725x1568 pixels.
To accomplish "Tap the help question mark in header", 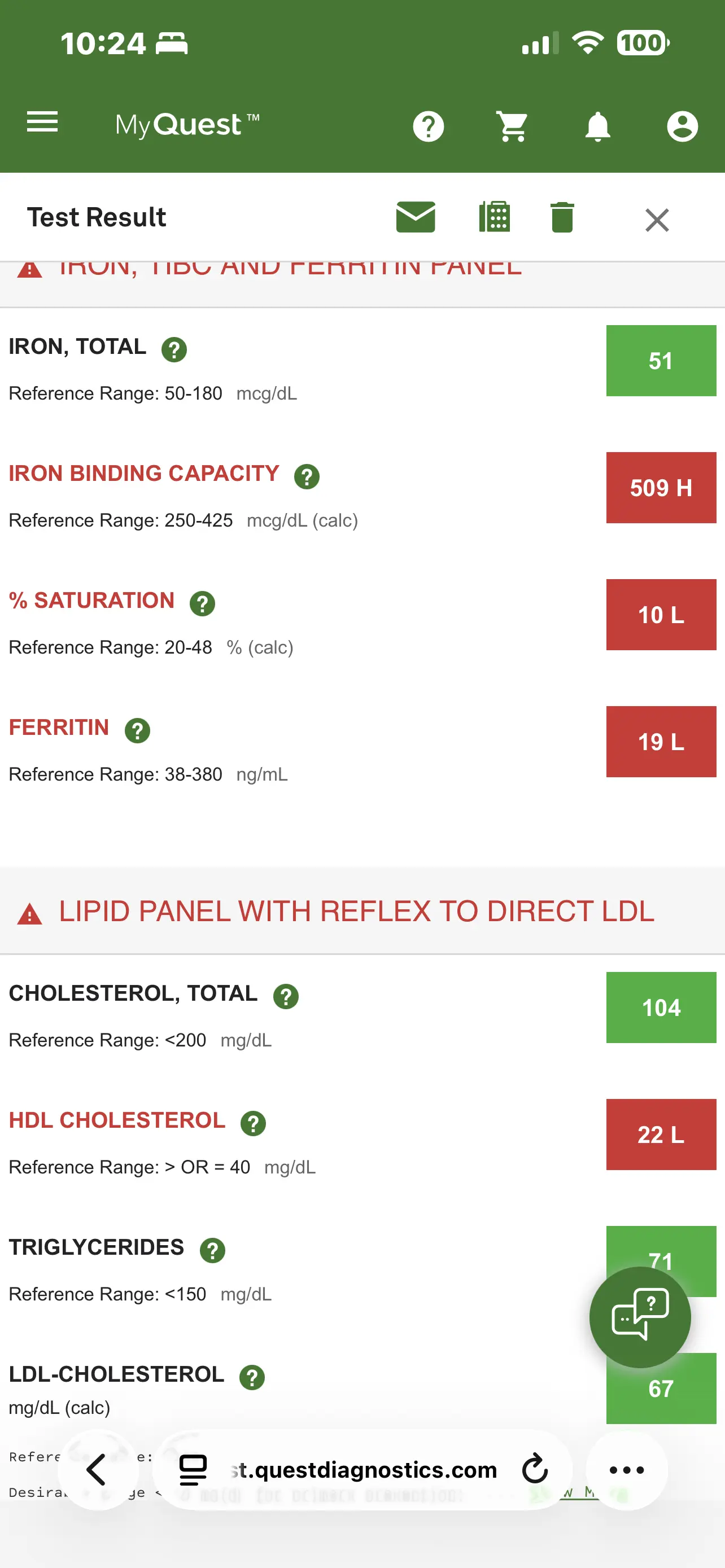I will pyautogui.click(x=429, y=126).
